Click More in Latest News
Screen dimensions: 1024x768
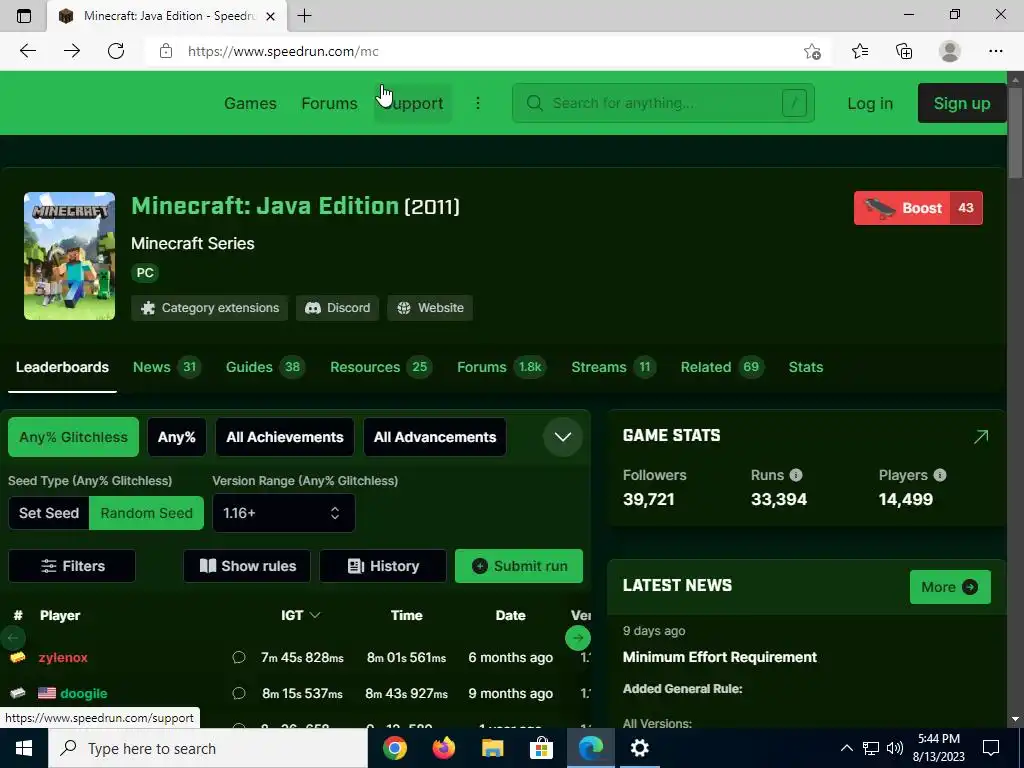(950, 587)
